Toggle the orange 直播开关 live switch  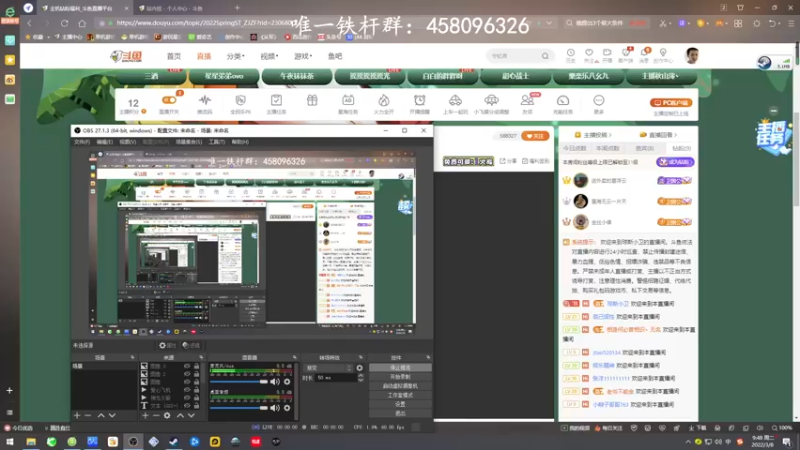point(169,101)
